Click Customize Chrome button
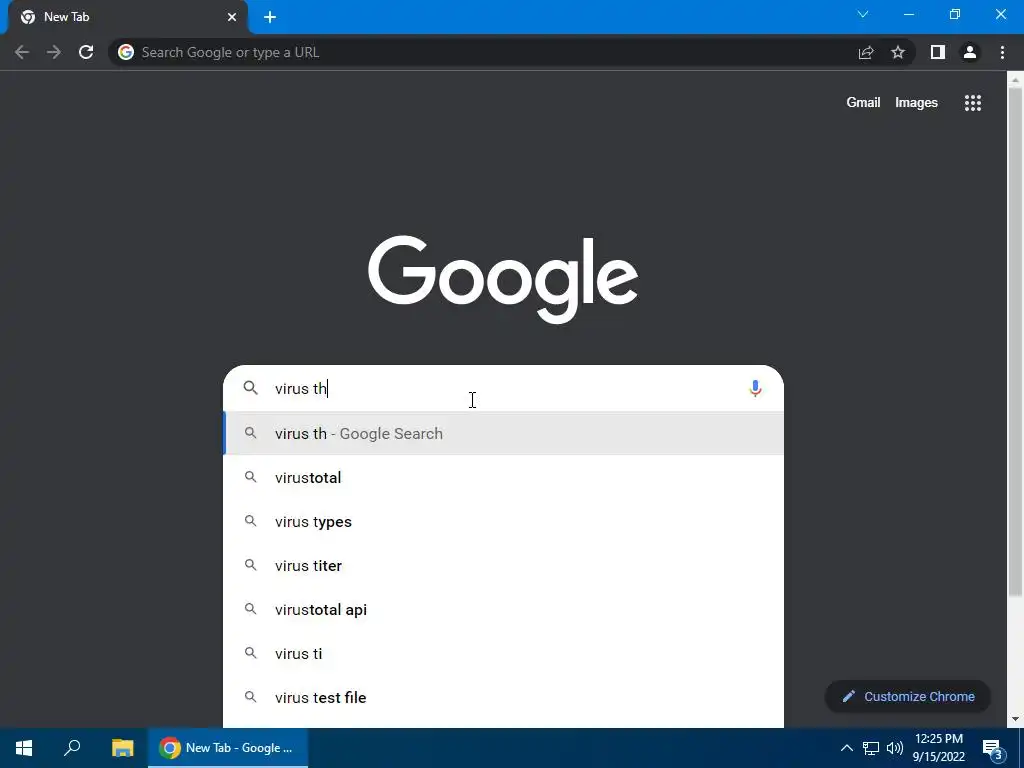The image size is (1024, 768). point(908,697)
